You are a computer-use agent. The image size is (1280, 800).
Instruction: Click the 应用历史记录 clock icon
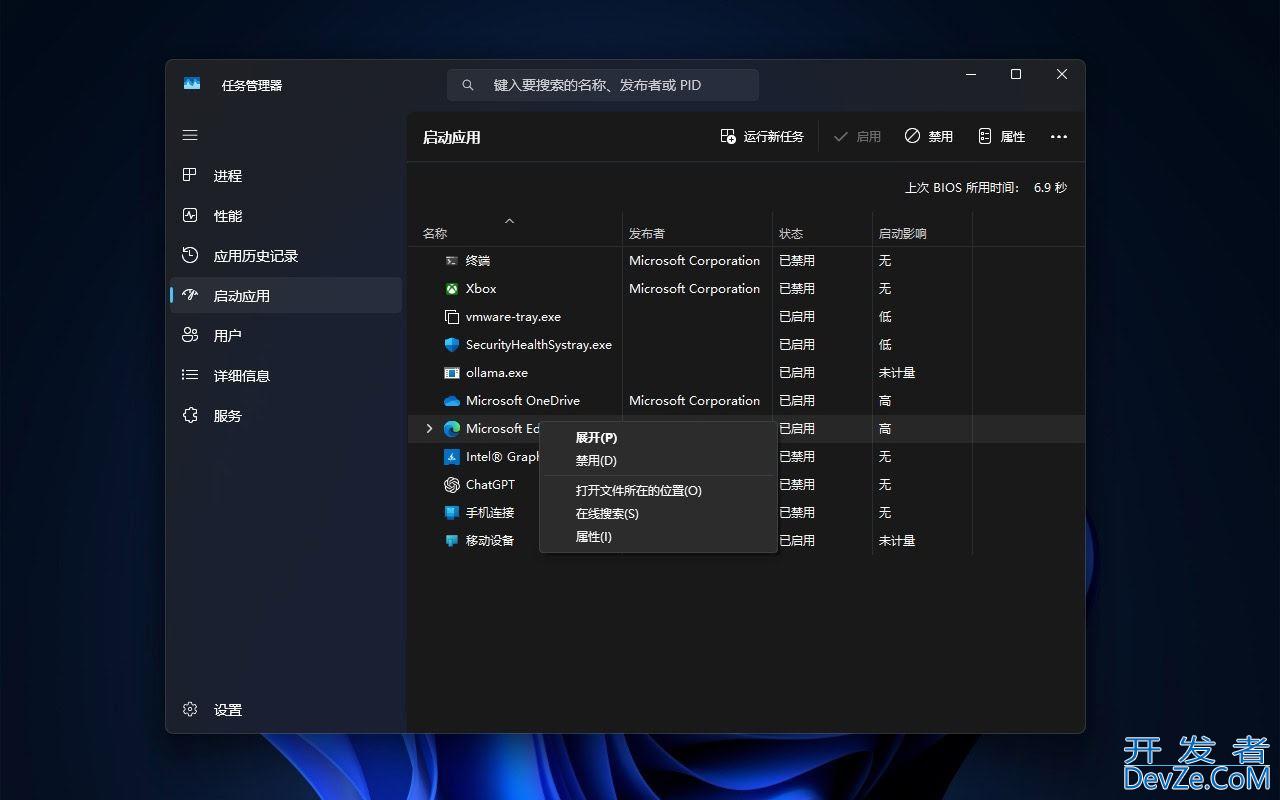(x=190, y=255)
